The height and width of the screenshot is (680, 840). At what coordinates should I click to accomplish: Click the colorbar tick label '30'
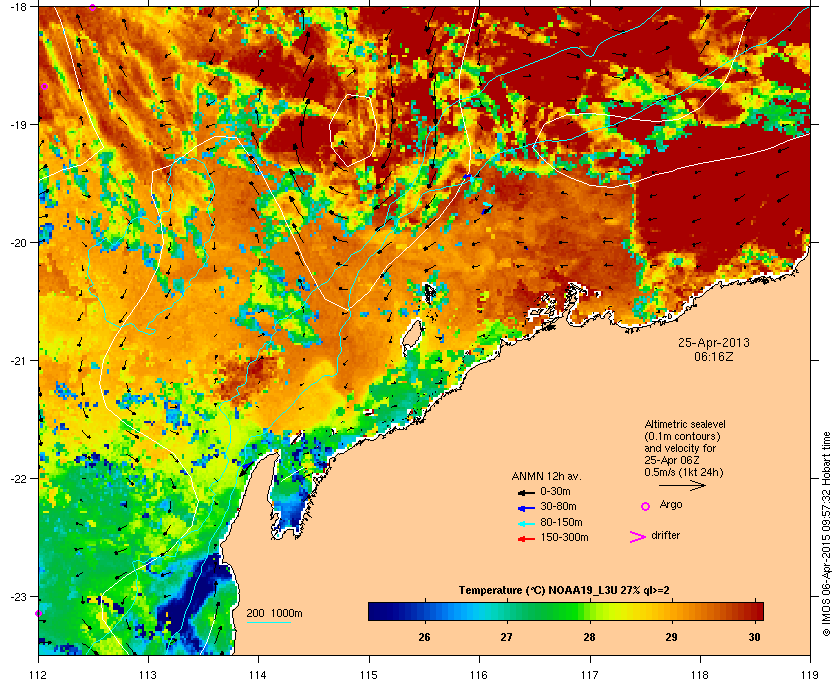(754, 638)
